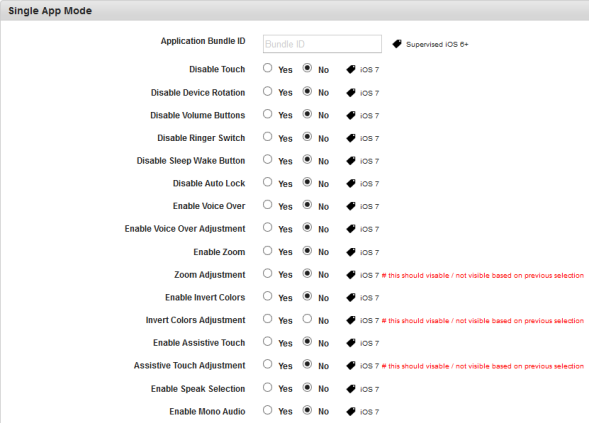Set Enable Voice Over to Yes

(267, 205)
